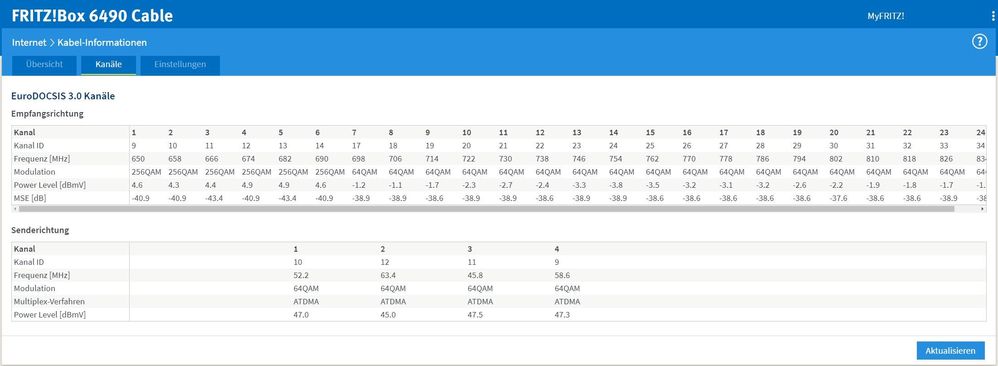Click the Senderichtung heading
The image size is (998, 366).
(41, 230)
